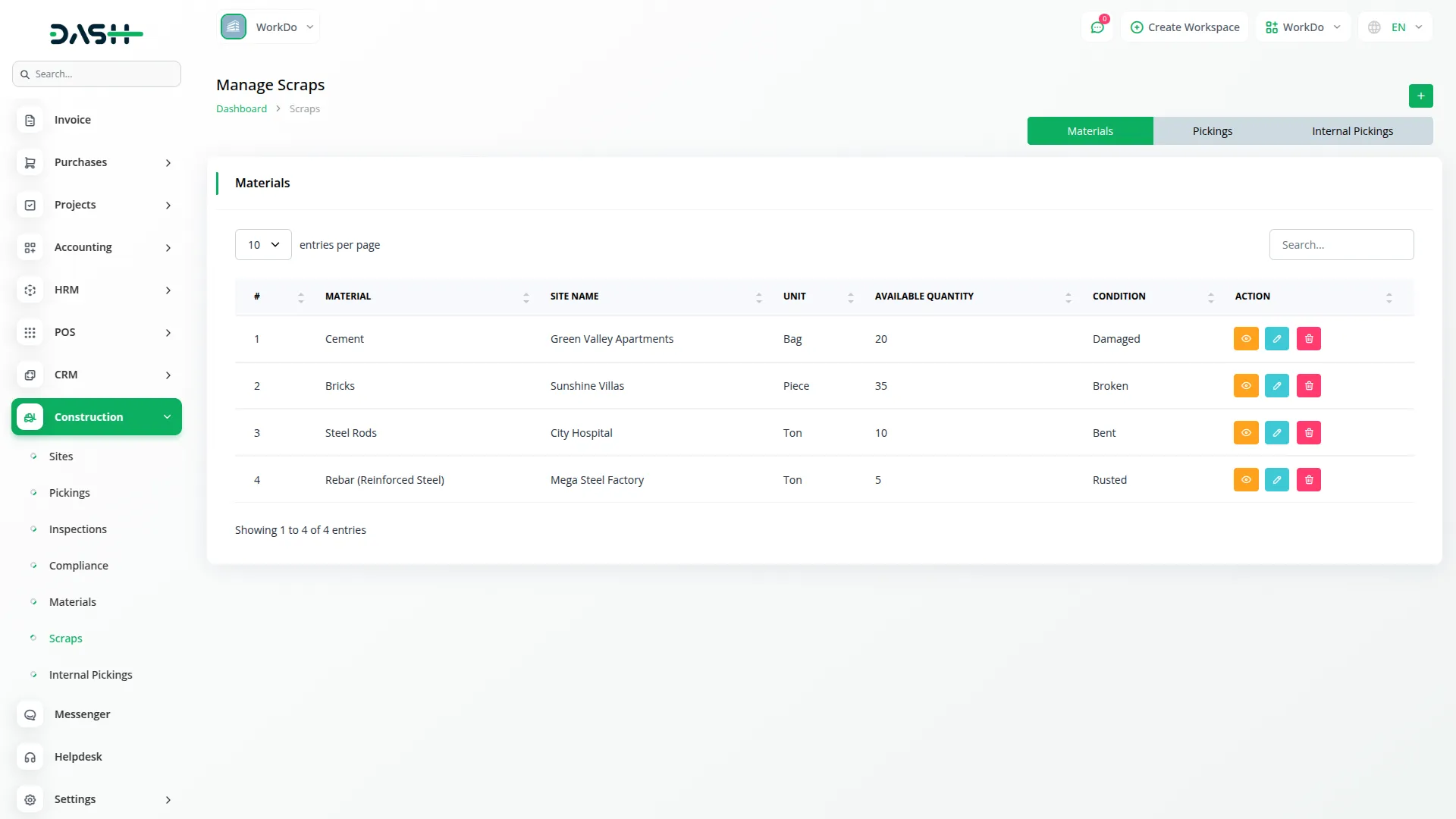View details of Cement scrap with eye icon
This screenshot has width=1456, height=819.
click(1246, 339)
